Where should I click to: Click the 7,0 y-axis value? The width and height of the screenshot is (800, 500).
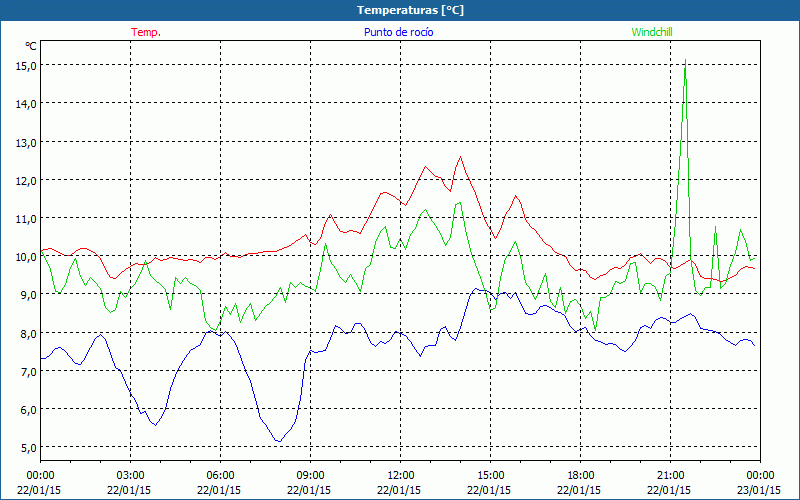point(28,371)
